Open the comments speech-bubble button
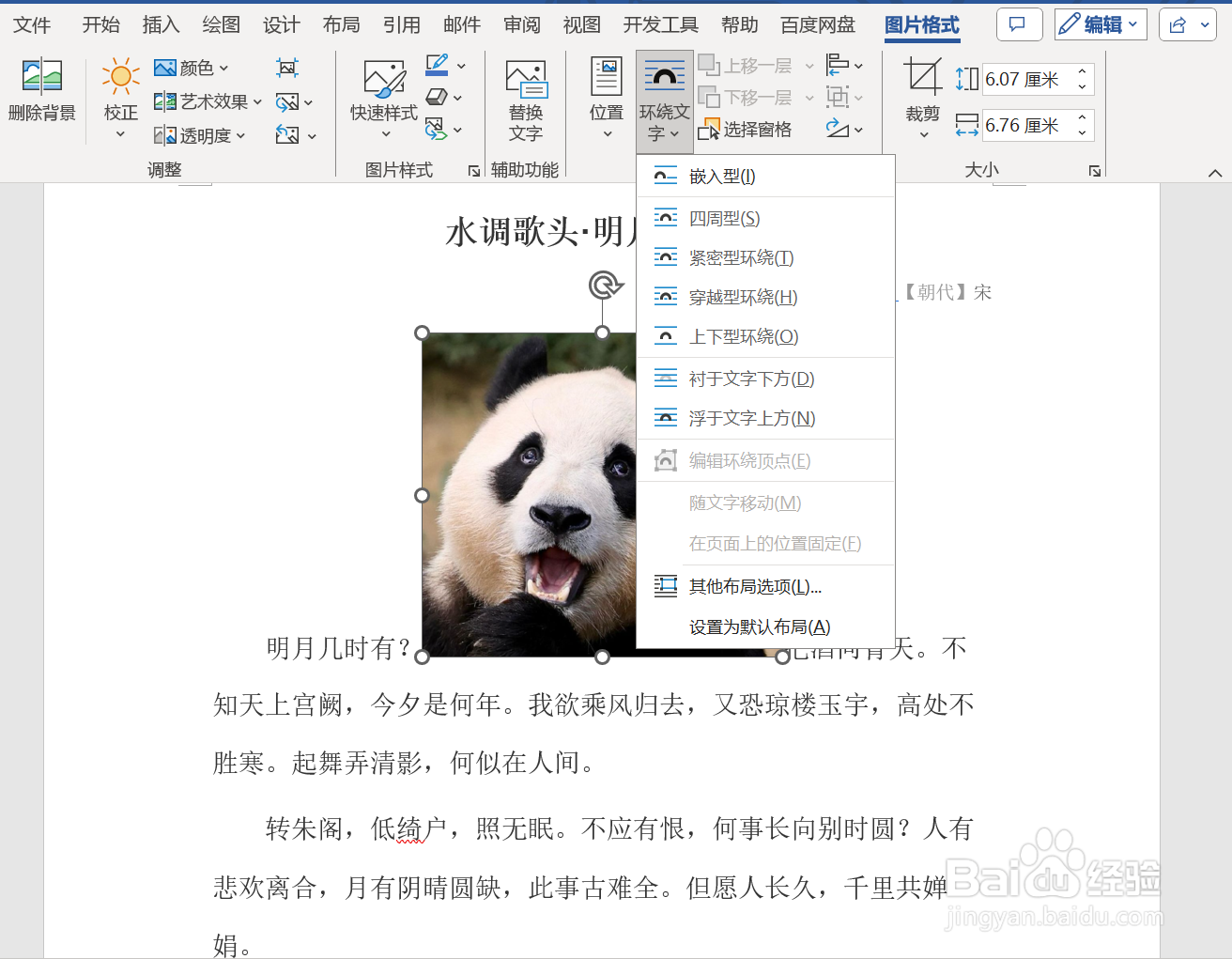The width and height of the screenshot is (1232, 959). 1019,24
